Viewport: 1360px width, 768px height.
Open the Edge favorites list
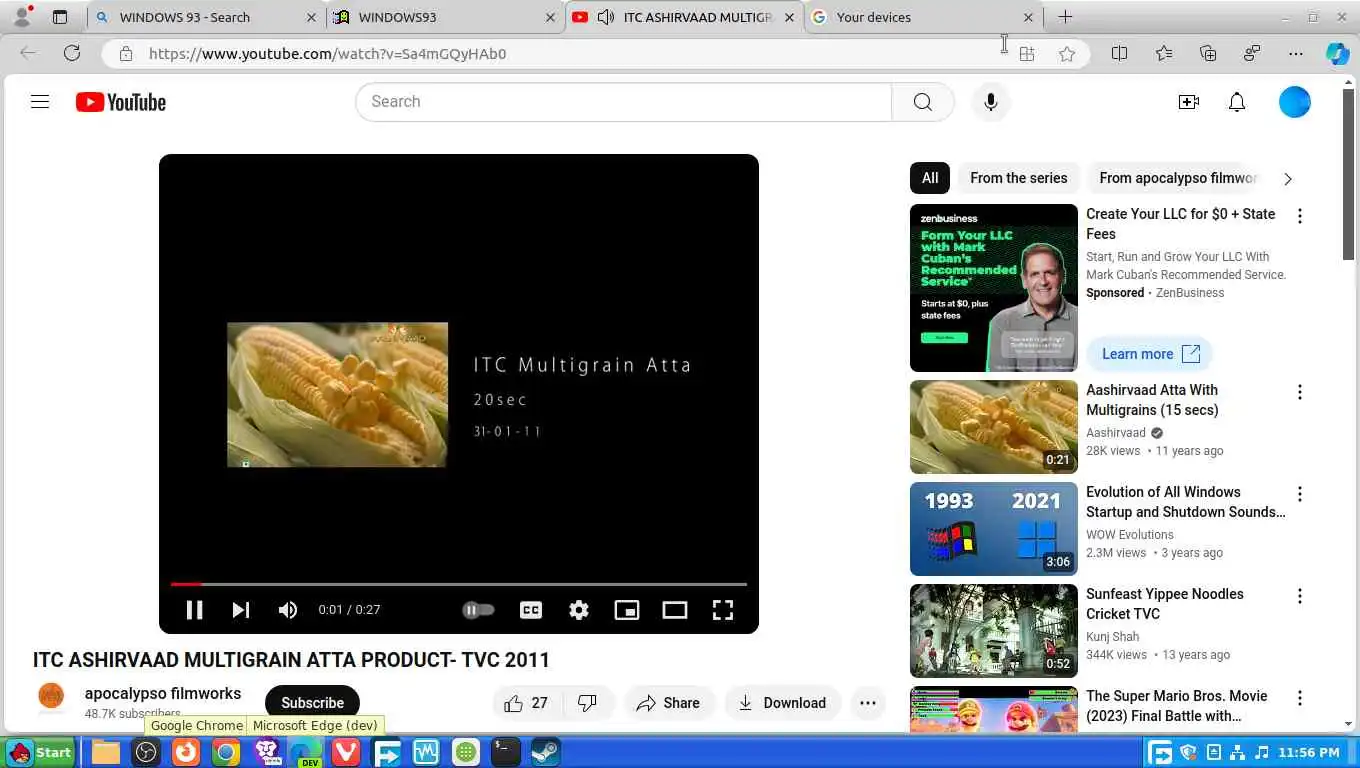(x=1163, y=54)
